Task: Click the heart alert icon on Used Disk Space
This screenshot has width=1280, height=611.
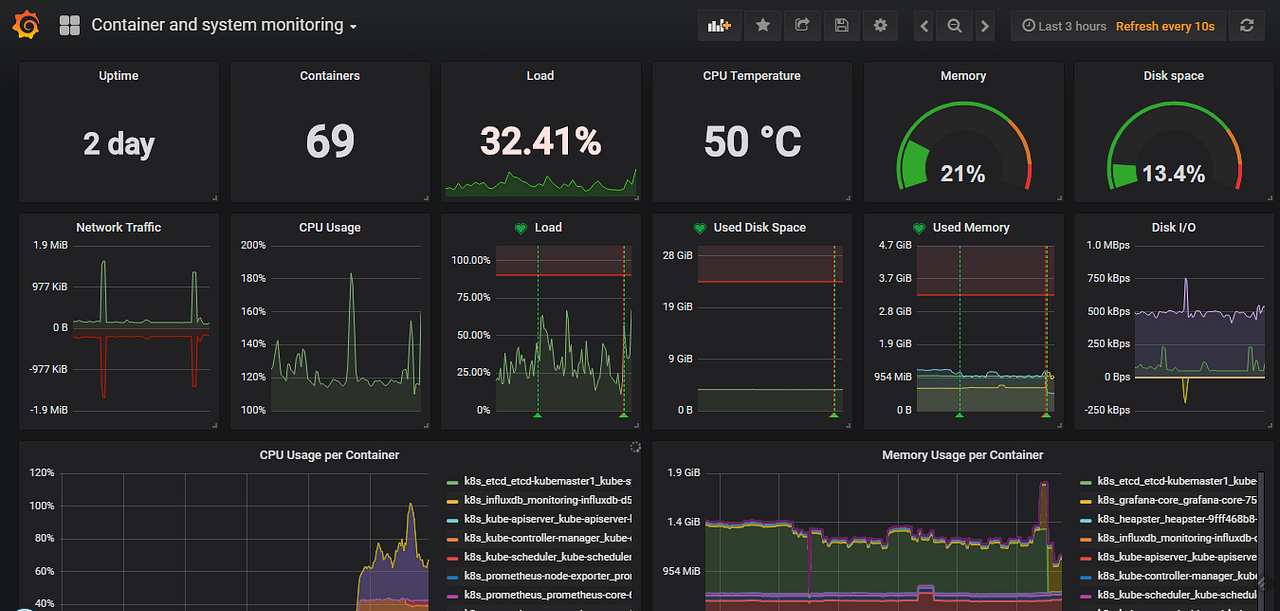Action: (699, 228)
